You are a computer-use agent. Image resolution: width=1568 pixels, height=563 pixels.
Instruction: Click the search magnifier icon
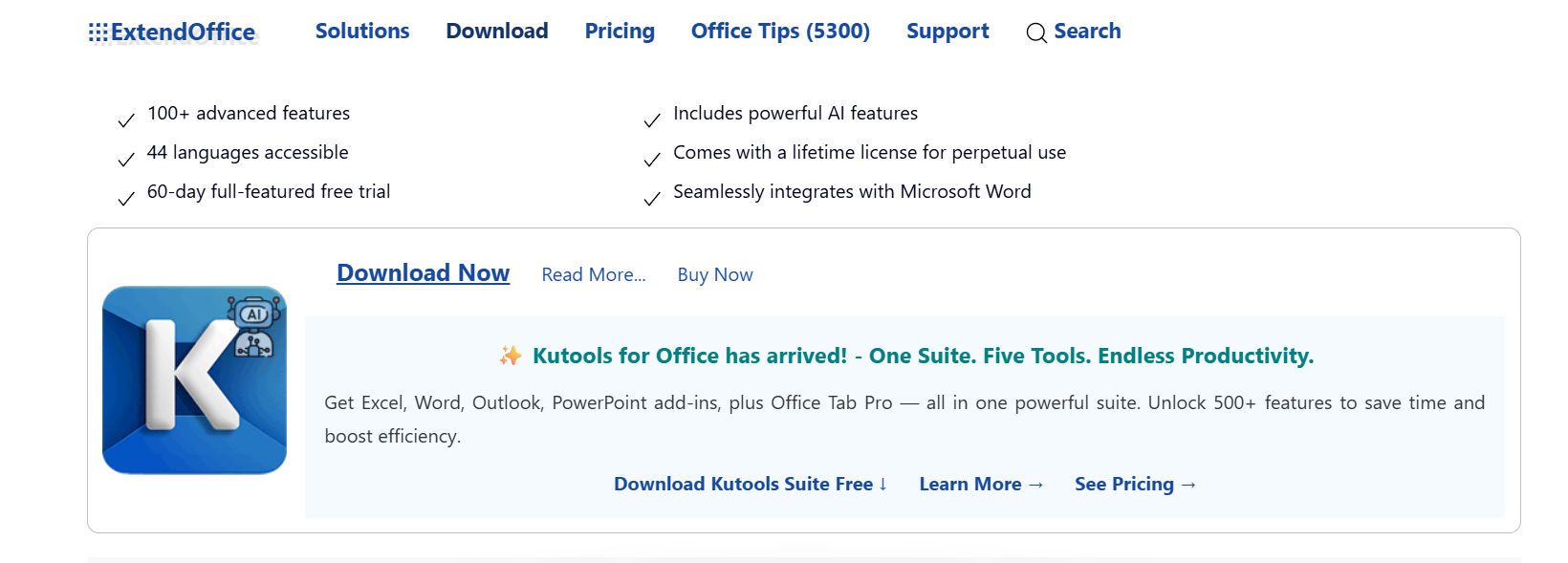click(x=1035, y=33)
